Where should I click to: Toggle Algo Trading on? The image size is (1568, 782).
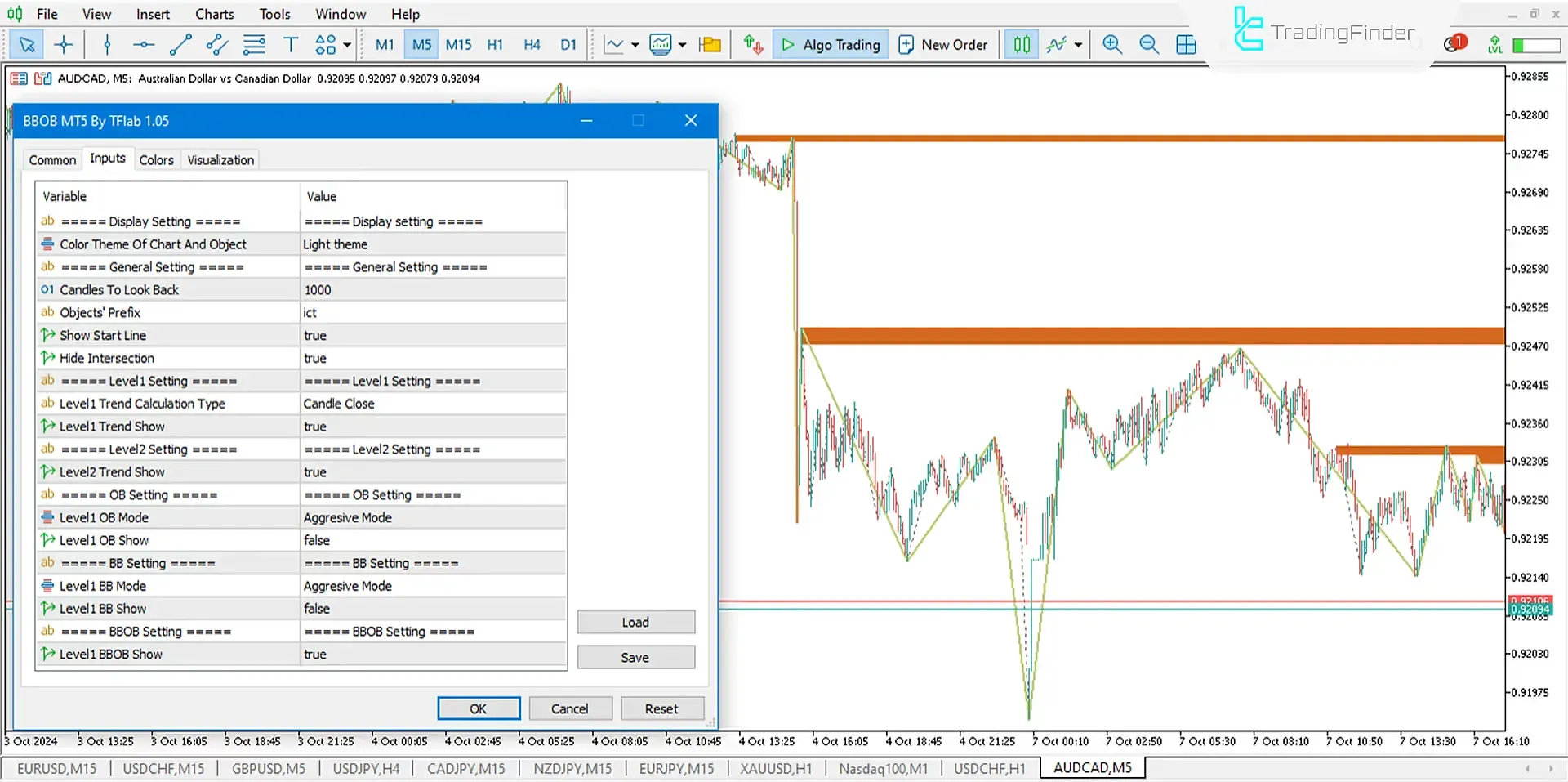(x=829, y=44)
